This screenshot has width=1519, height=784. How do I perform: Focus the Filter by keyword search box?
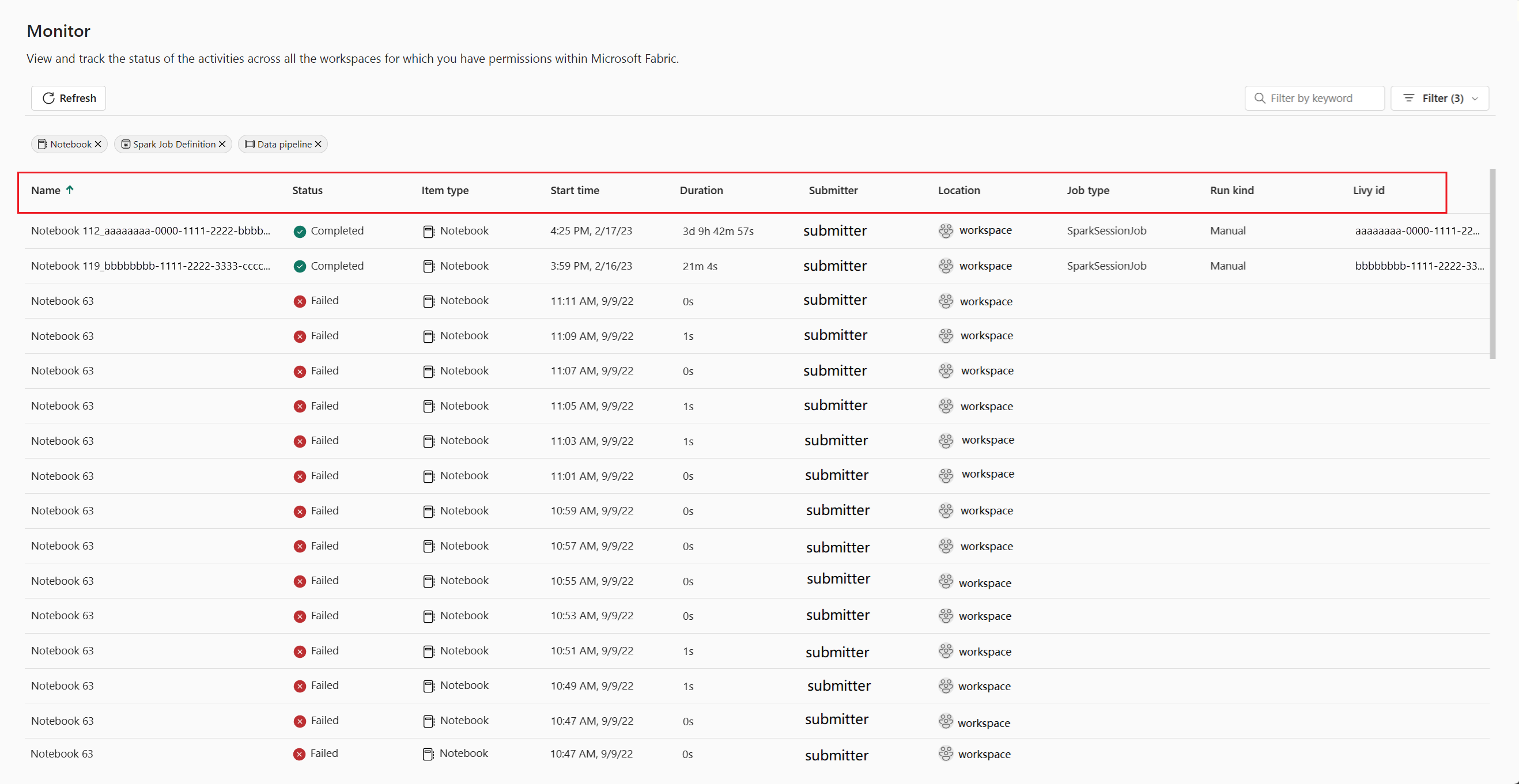pos(1314,98)
